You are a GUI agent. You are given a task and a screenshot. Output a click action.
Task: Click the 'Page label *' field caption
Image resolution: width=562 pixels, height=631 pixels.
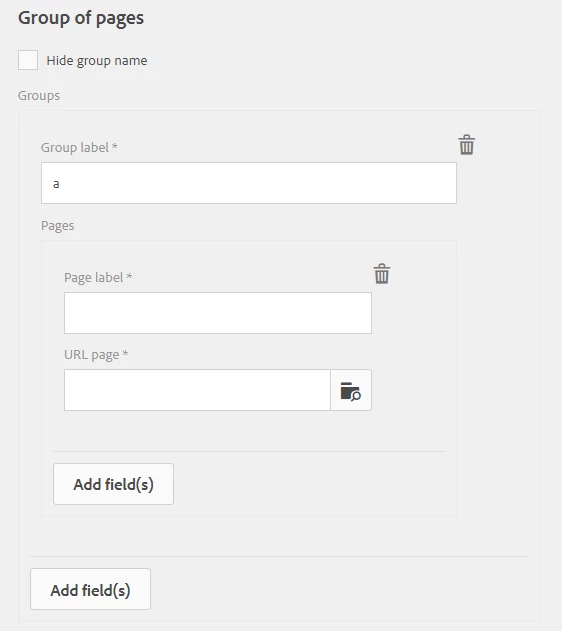pyautogui.click(x=98, y=278)
